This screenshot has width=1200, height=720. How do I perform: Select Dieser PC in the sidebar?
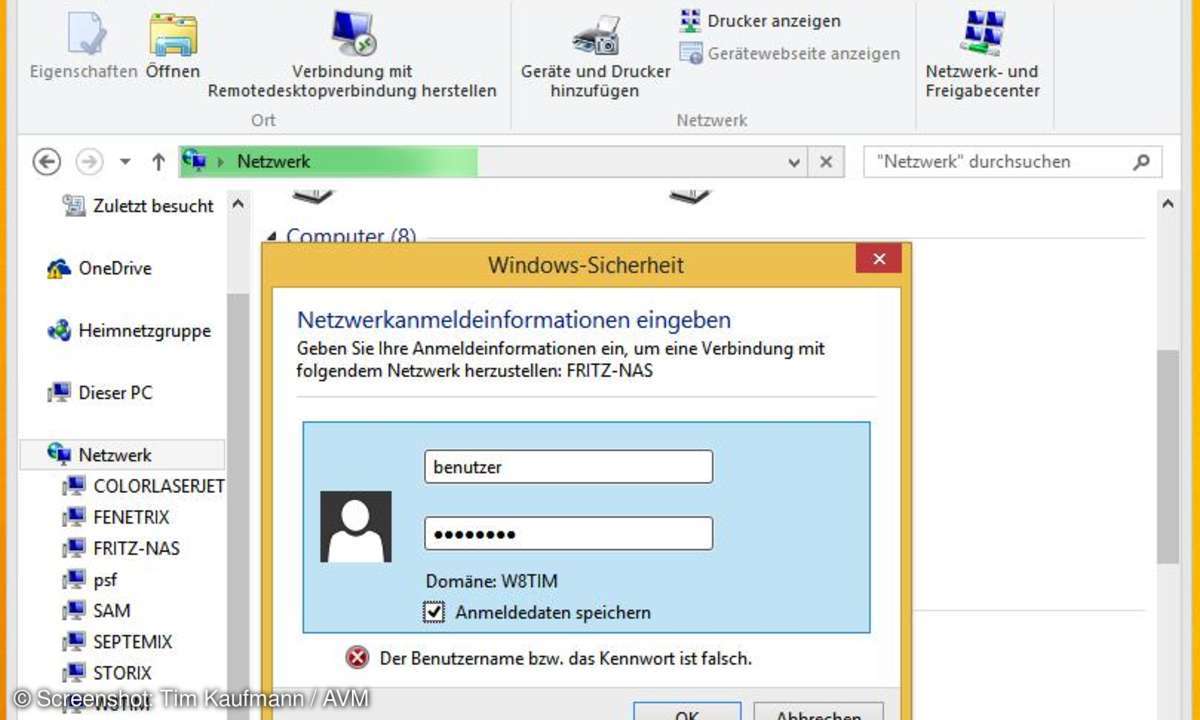pos(115,393)
